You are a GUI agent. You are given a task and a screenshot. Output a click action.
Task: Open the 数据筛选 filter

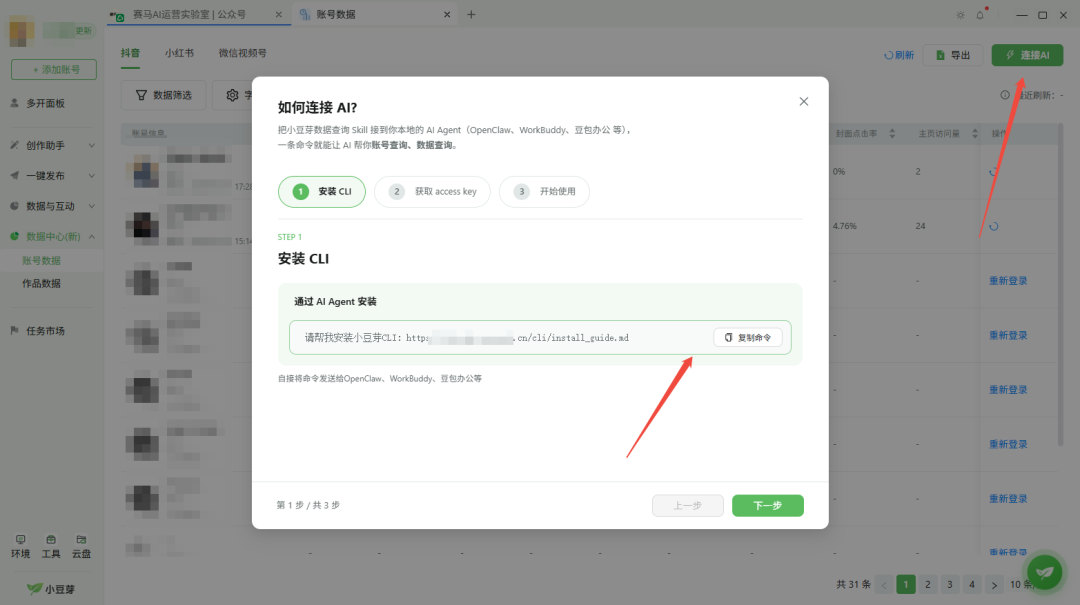pyautogui.click(x=163, y=95)
